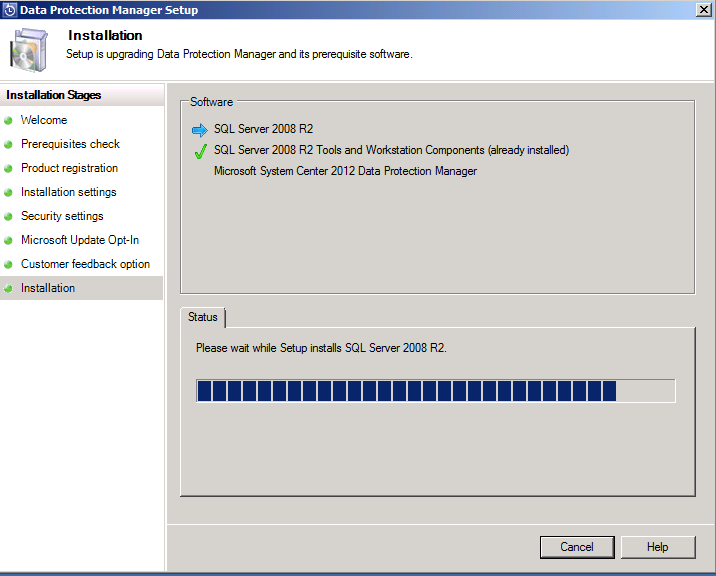Click the SQL Server 2008 R2 software entry
The height and width of the screenshot is (576, 716).
[263, 129]
